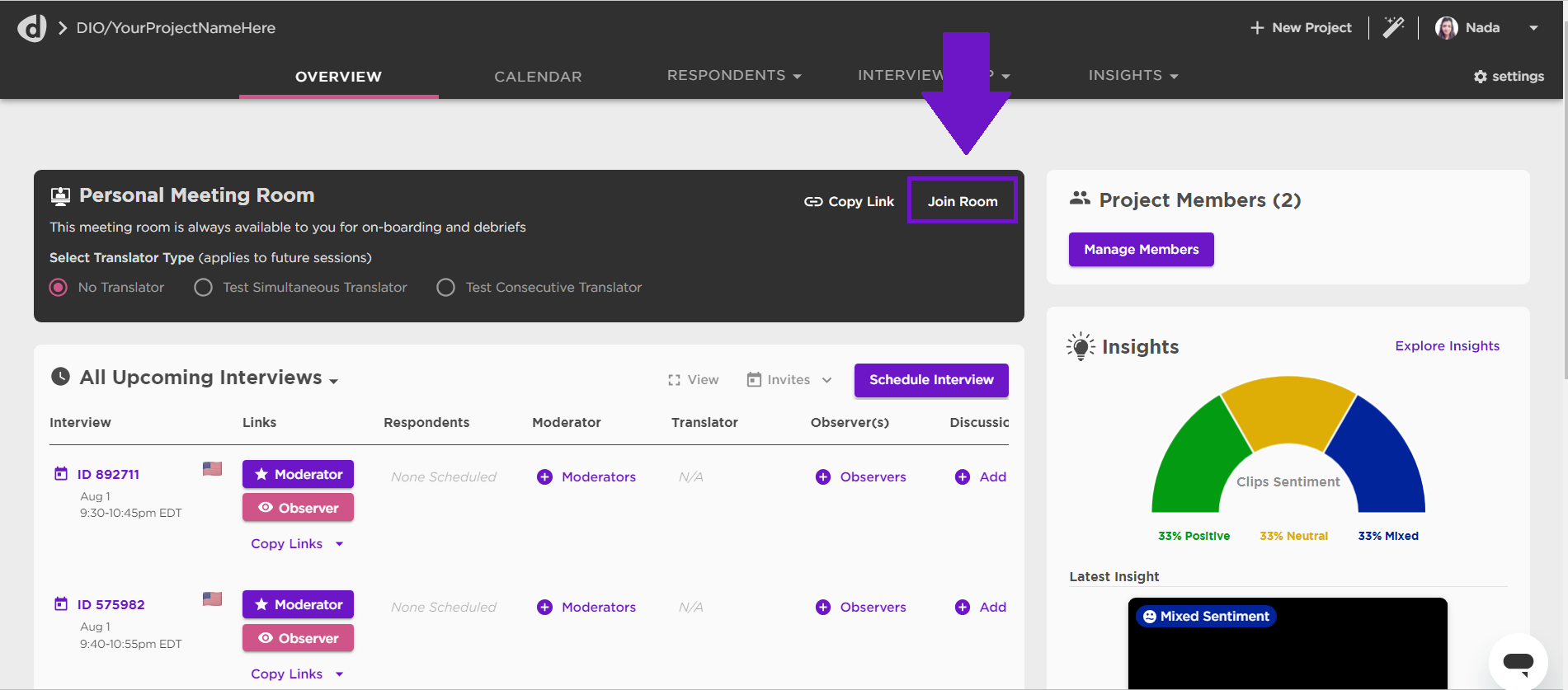Click the US flag for ID 892711
This screenshot has height=690, width=1568.
click(212, 469)
